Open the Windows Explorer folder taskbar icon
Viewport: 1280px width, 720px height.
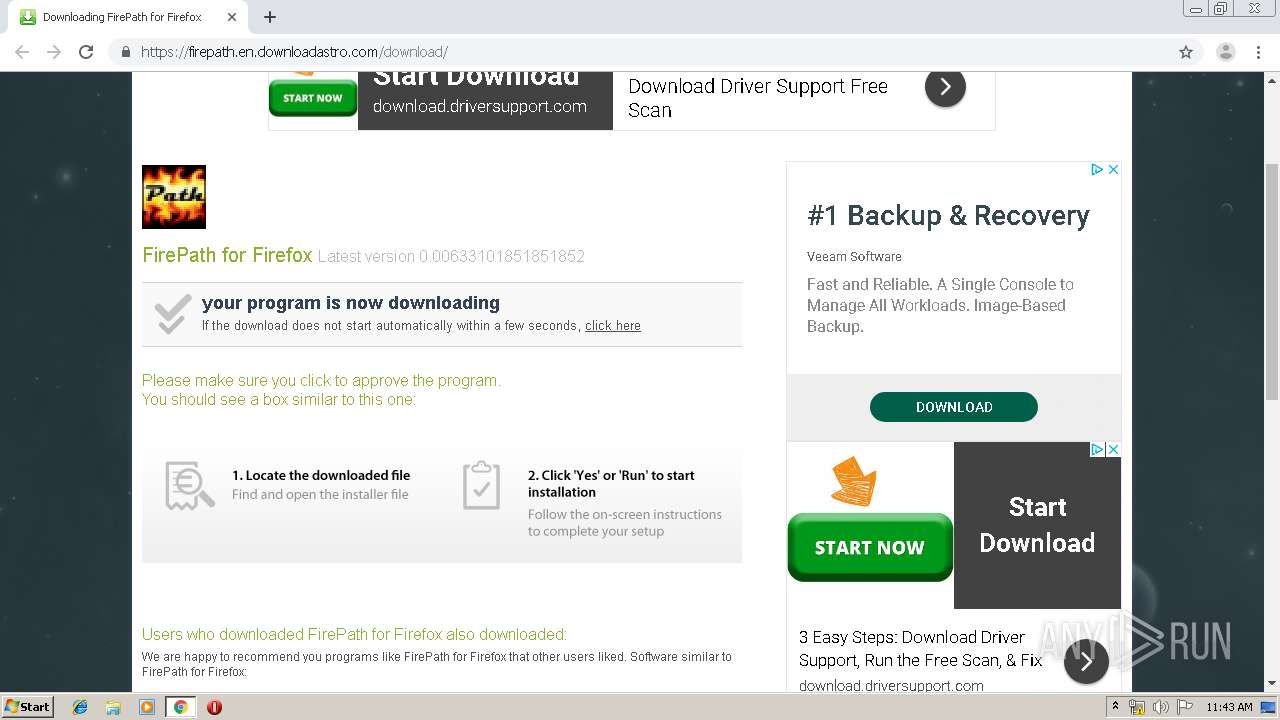click(x=113, y=707)
